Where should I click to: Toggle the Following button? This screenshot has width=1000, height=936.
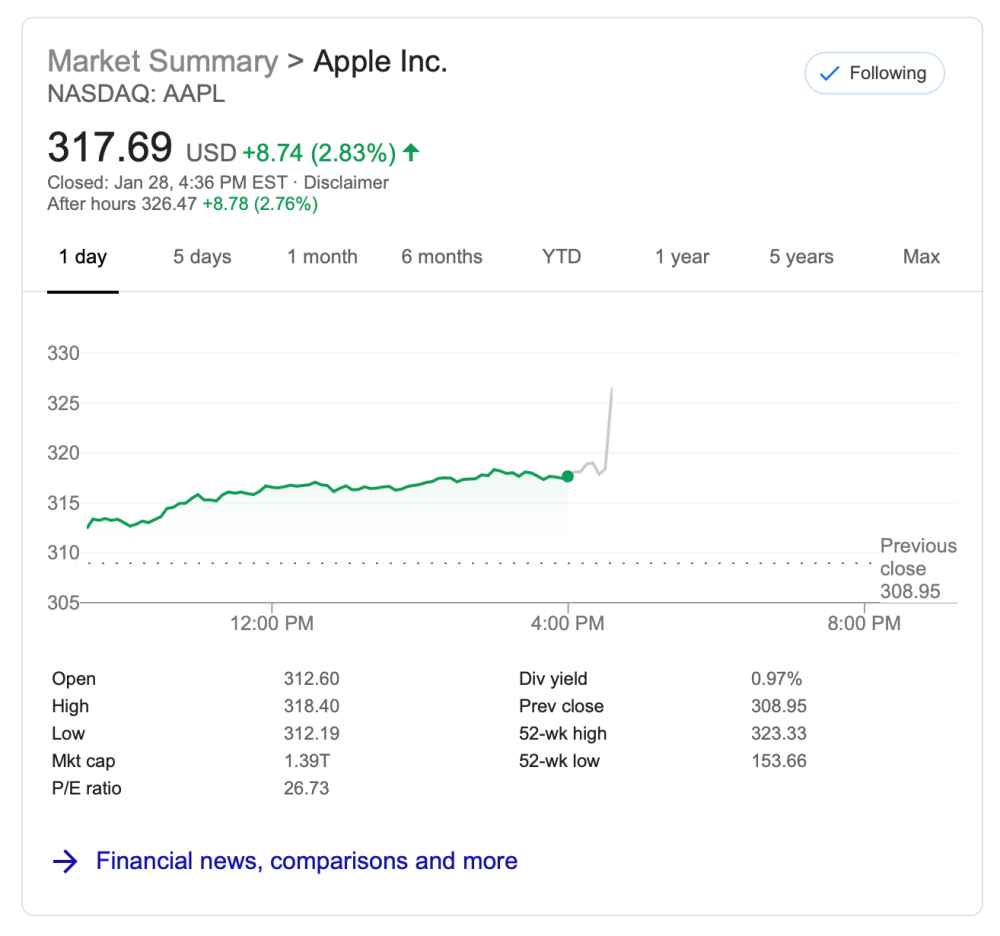pos(874,73)
